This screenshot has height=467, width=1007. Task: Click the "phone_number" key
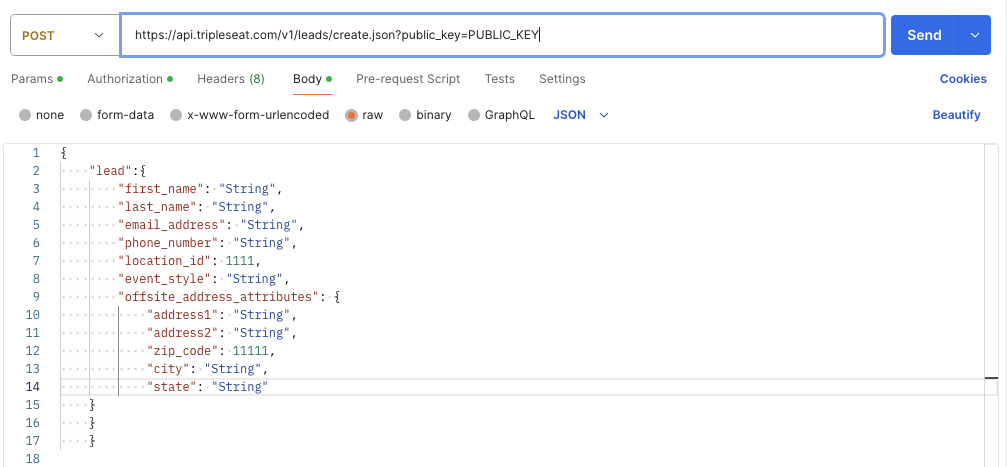[168, 243]
